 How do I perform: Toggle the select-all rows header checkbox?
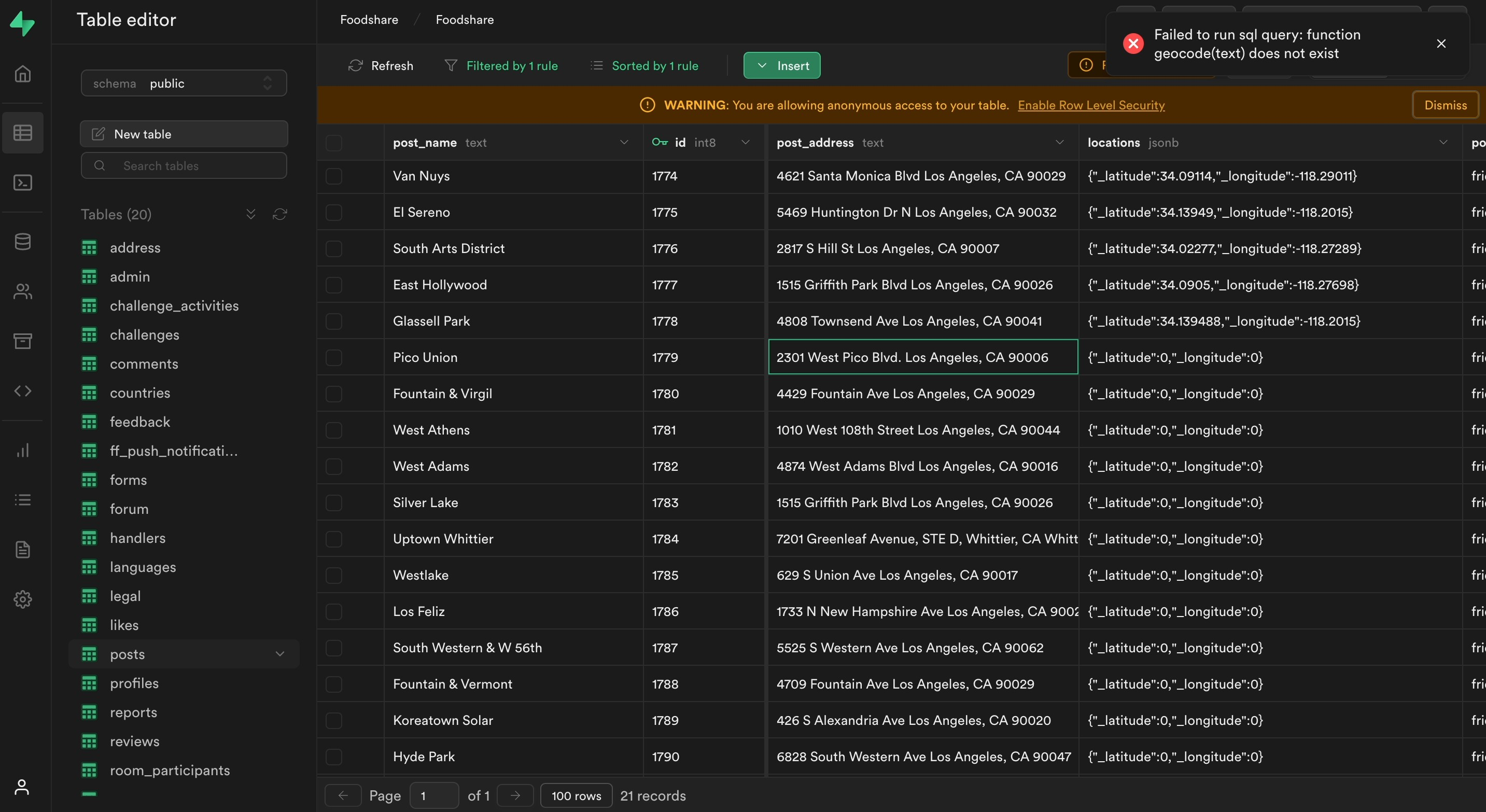[x=334, y=143]
